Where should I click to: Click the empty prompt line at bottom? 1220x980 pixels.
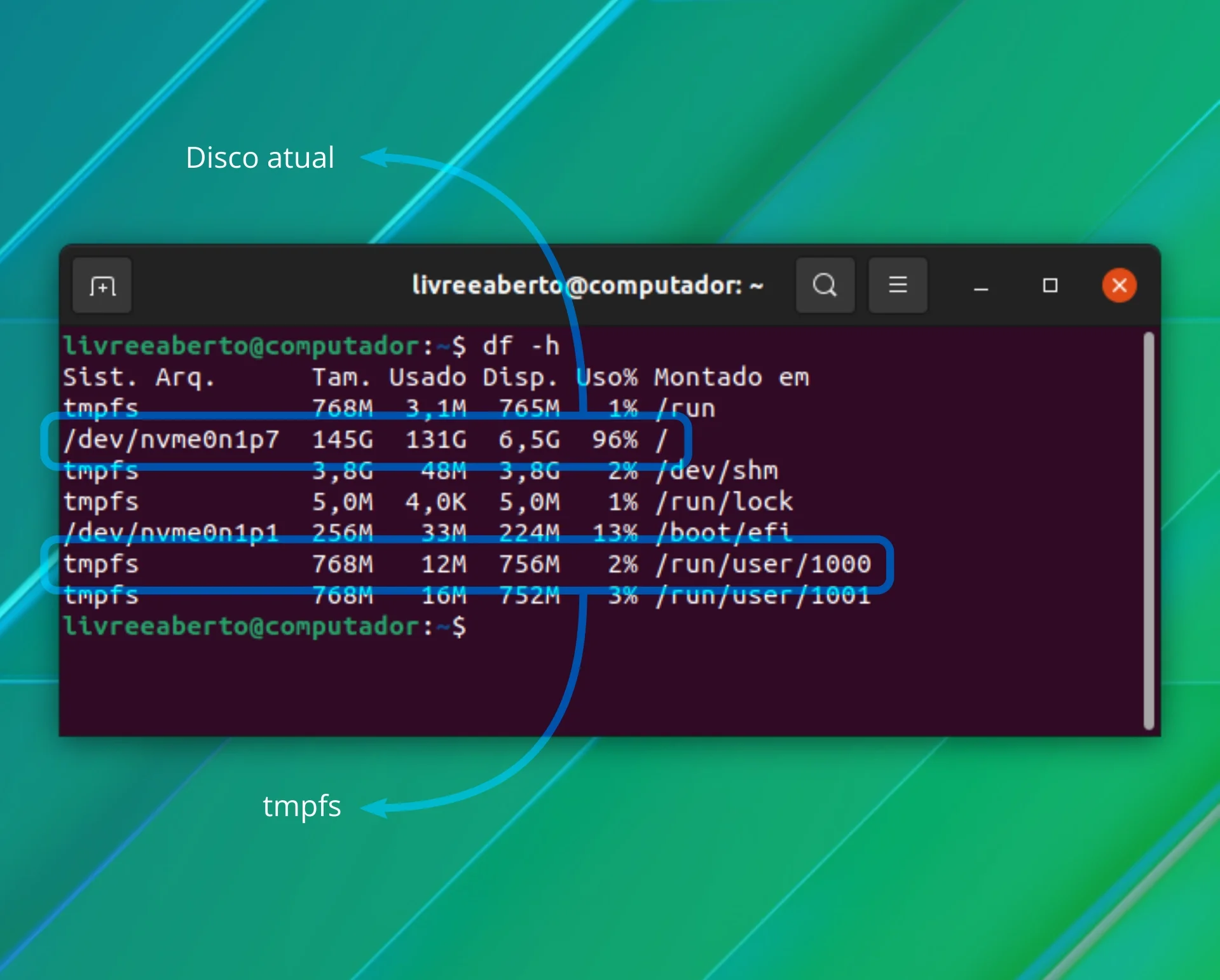(264, 627)
